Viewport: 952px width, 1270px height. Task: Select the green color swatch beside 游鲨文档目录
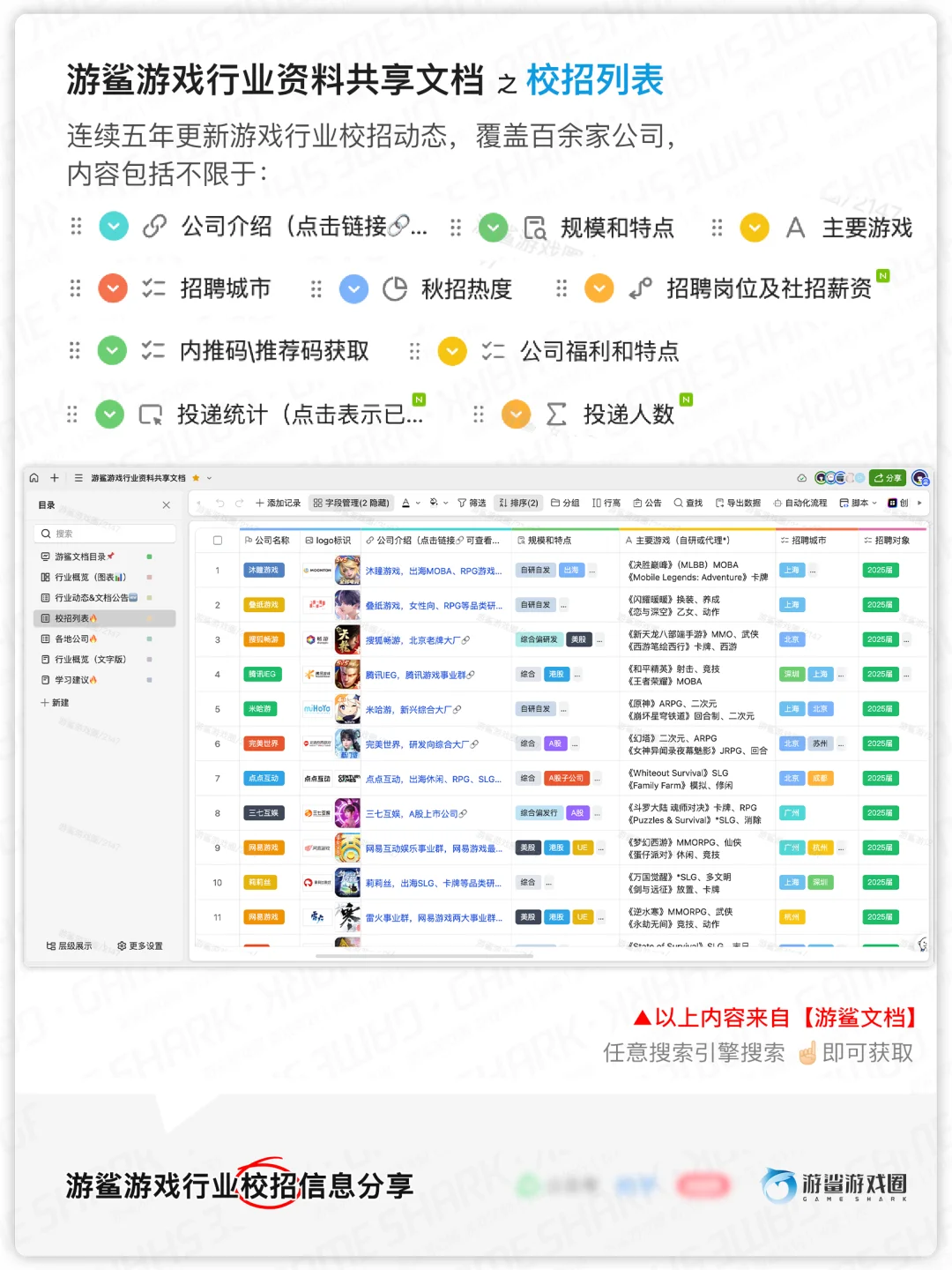pos(149,557)
